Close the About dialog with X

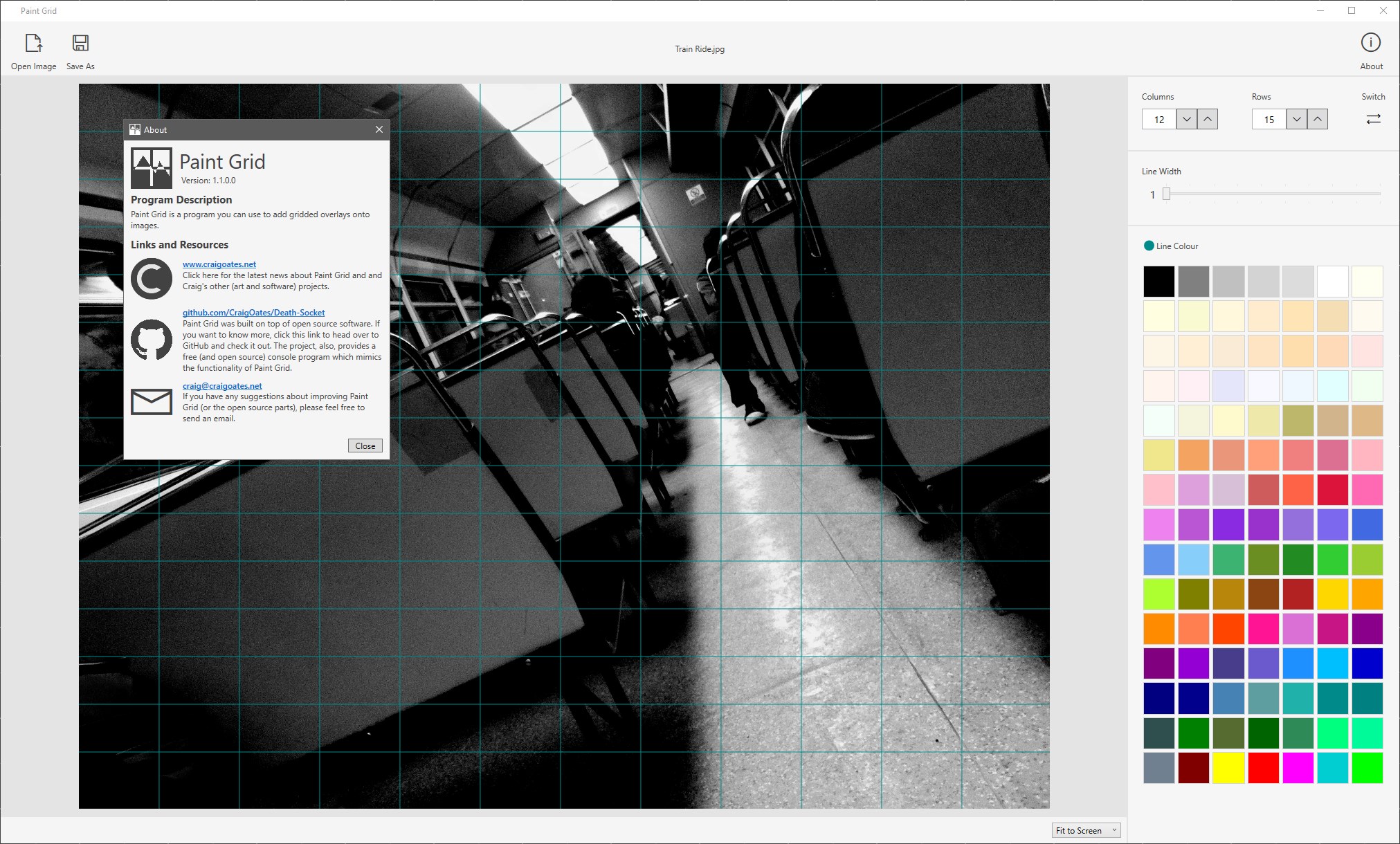pyautogui.click(x=379, y=129)
